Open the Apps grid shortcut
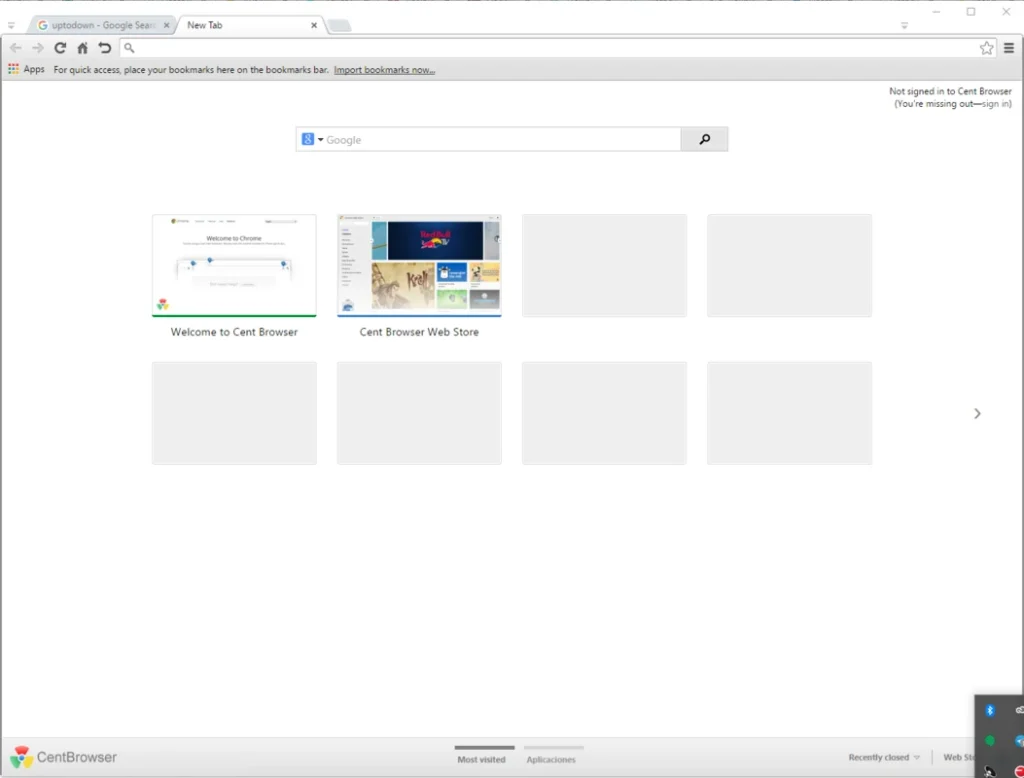The height and width of the screenshot is (778, 1024). tap(26, 70)
